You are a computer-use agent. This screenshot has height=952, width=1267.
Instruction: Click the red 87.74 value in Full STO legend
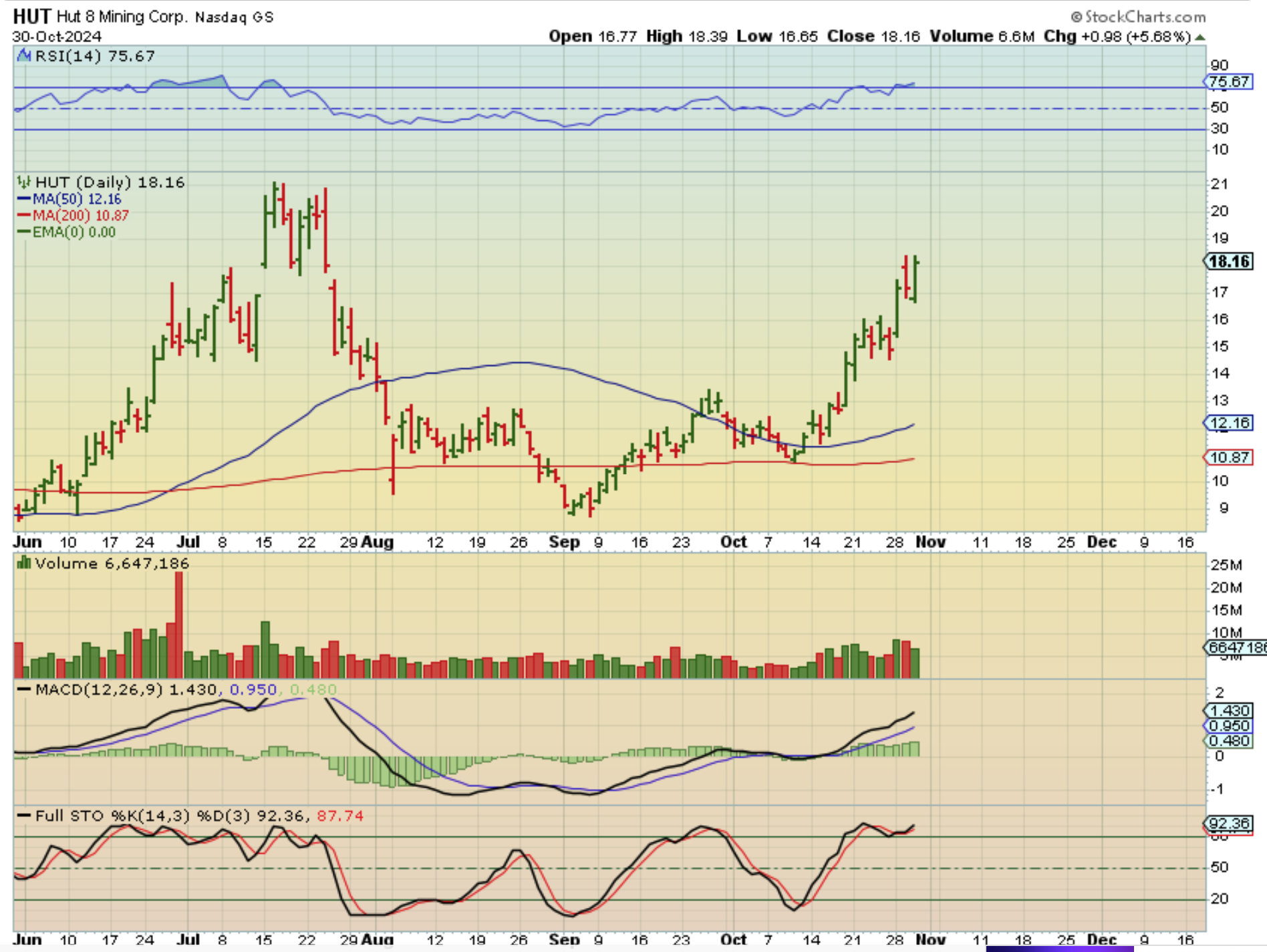point(340,816)
